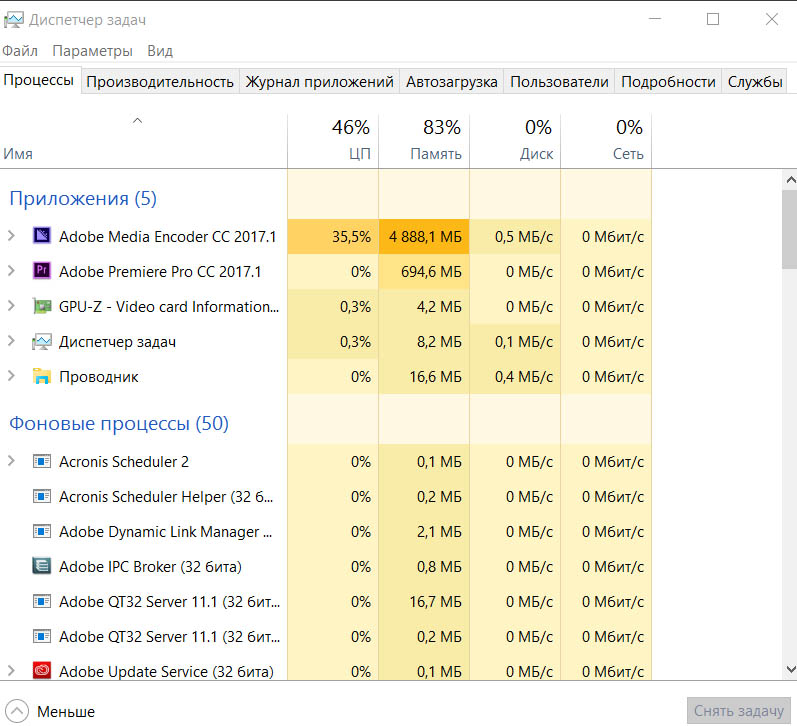The width and height of the screenshot is (797, 726).
Task: Click the Проводник folder icon
Action: (x=42, y=376)
